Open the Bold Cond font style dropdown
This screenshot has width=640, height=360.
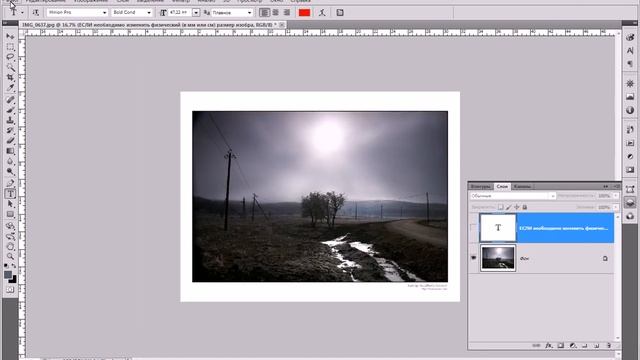click(149, 13)
